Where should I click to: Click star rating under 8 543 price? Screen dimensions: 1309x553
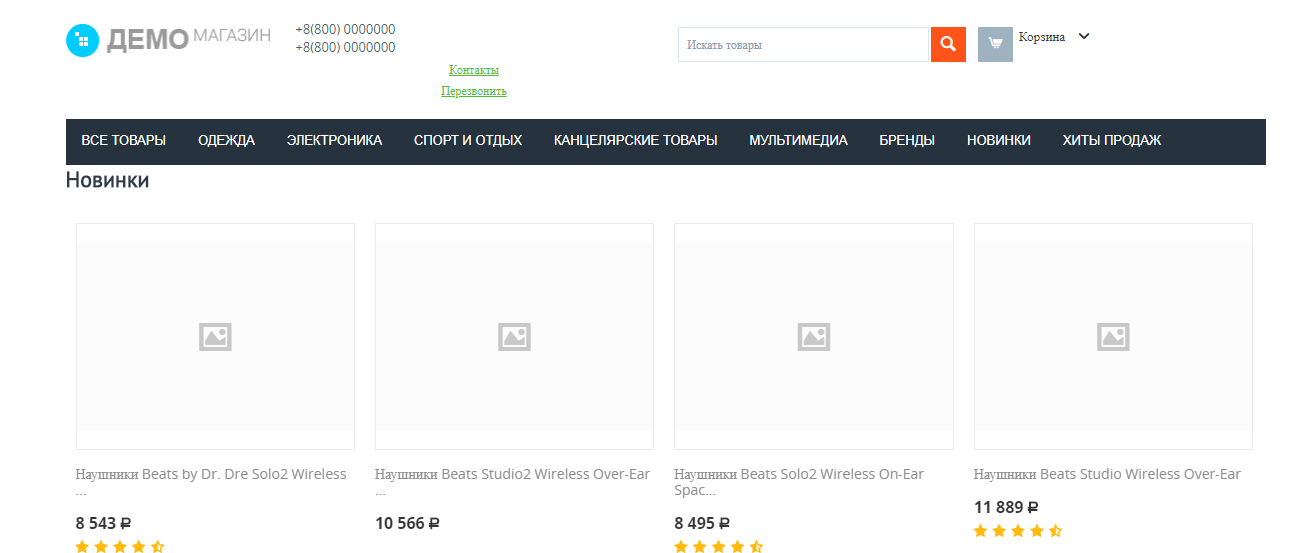120,546
